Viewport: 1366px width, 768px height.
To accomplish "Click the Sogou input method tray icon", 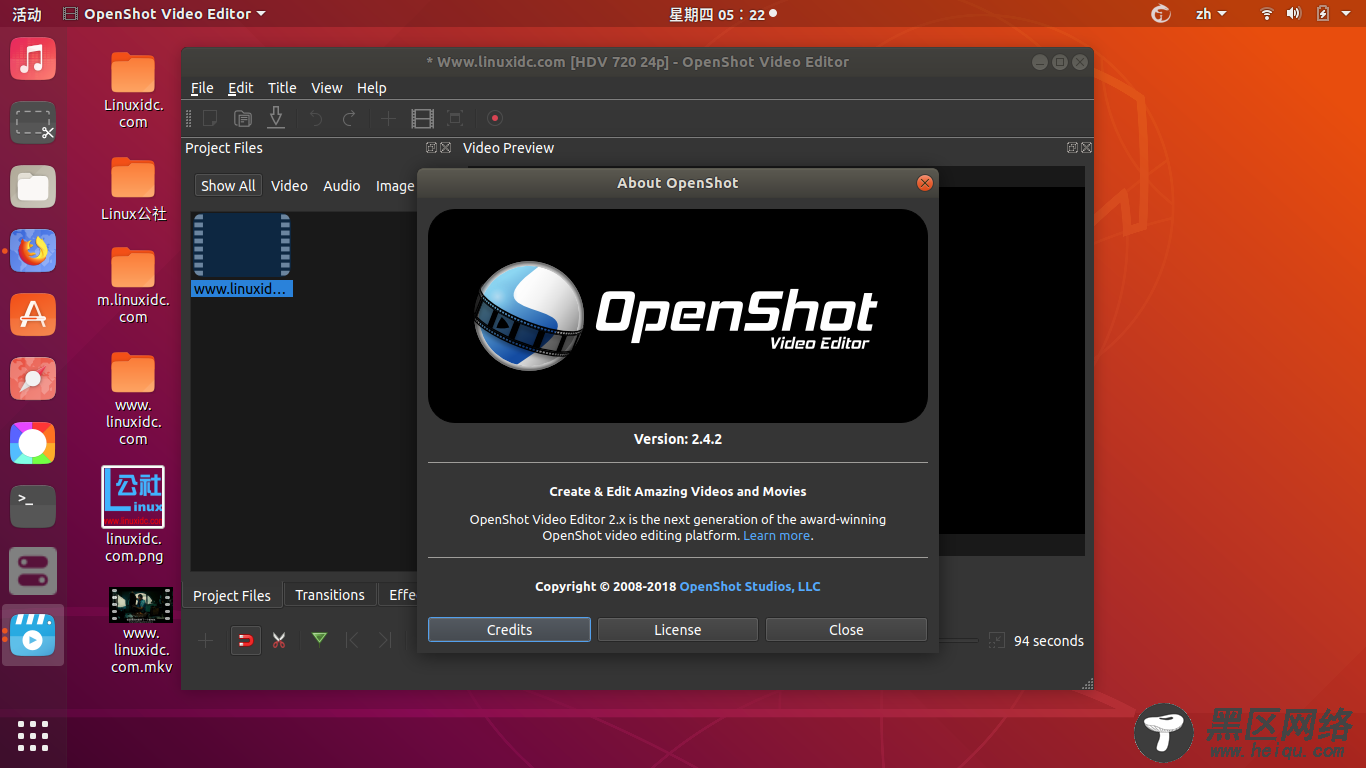I will tap(1161, 14).
